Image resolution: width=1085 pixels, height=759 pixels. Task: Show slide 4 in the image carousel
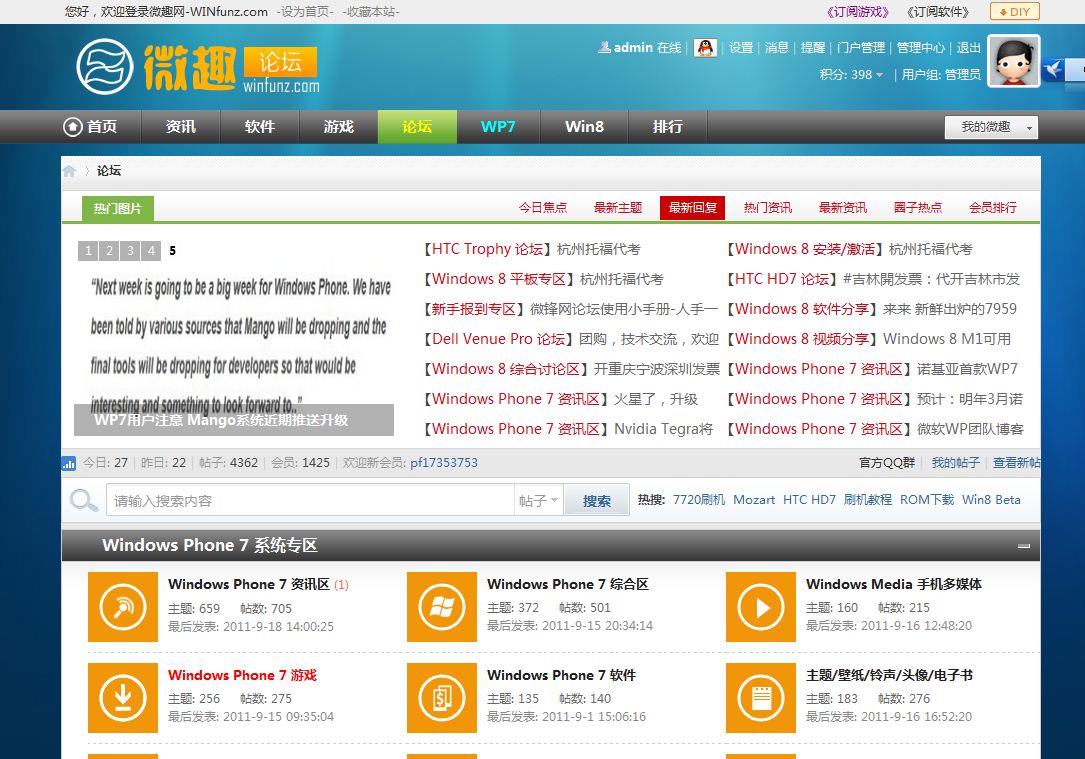click(151, 250)
